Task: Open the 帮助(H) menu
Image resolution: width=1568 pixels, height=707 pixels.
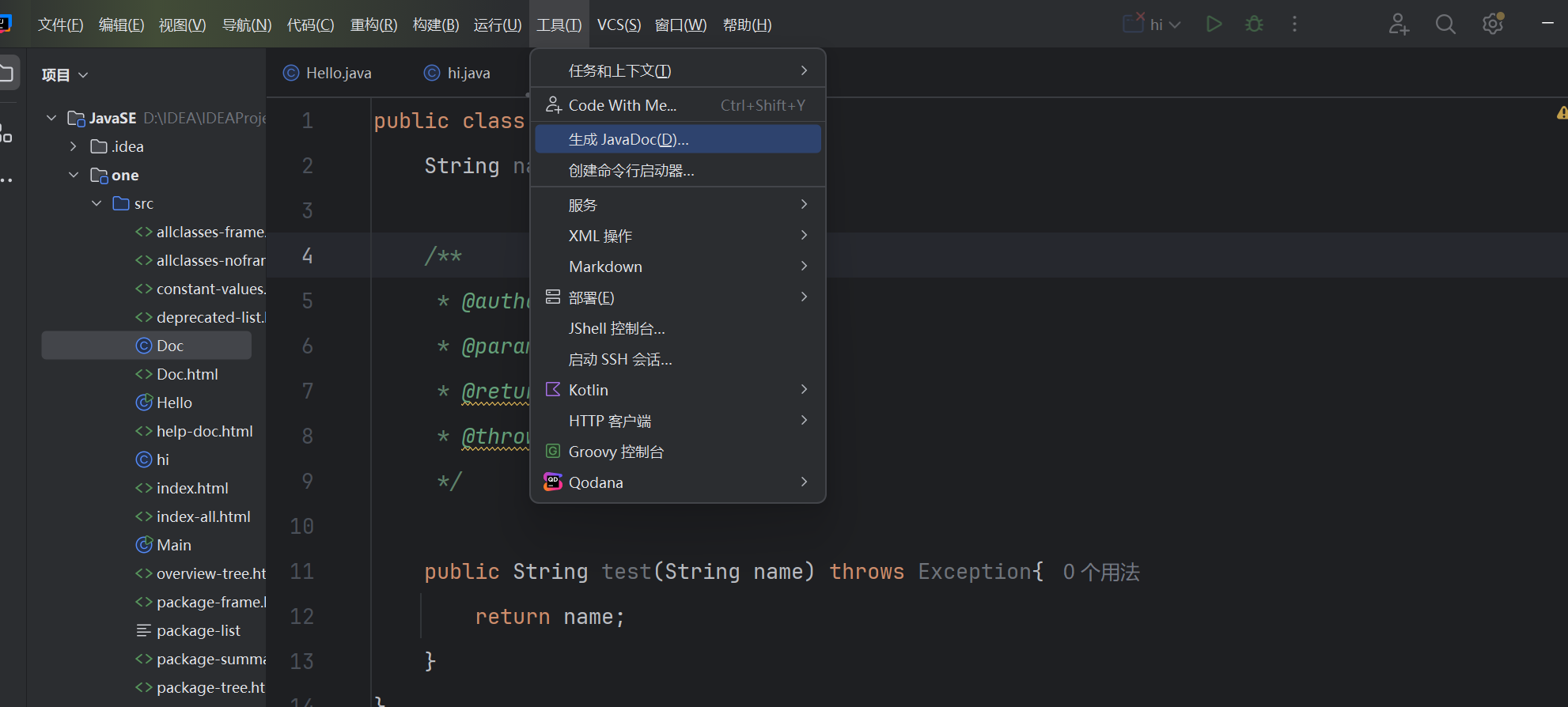Action: click(747, 25)
